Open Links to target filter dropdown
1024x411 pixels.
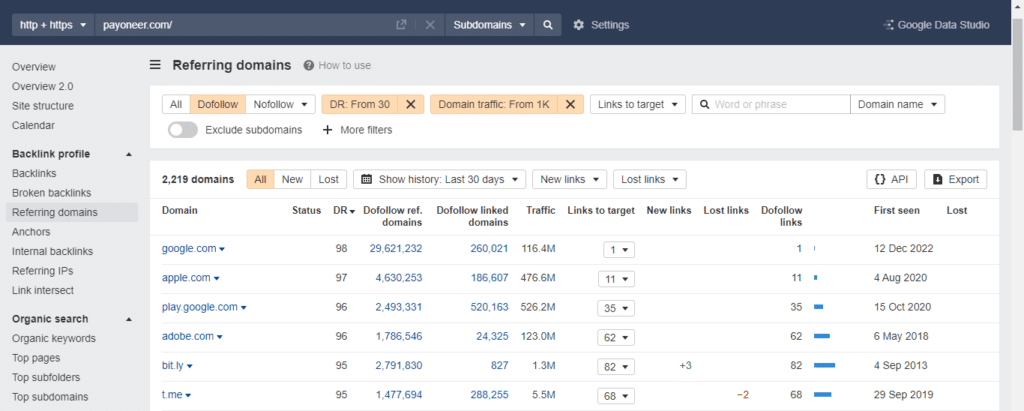(637, 104)
